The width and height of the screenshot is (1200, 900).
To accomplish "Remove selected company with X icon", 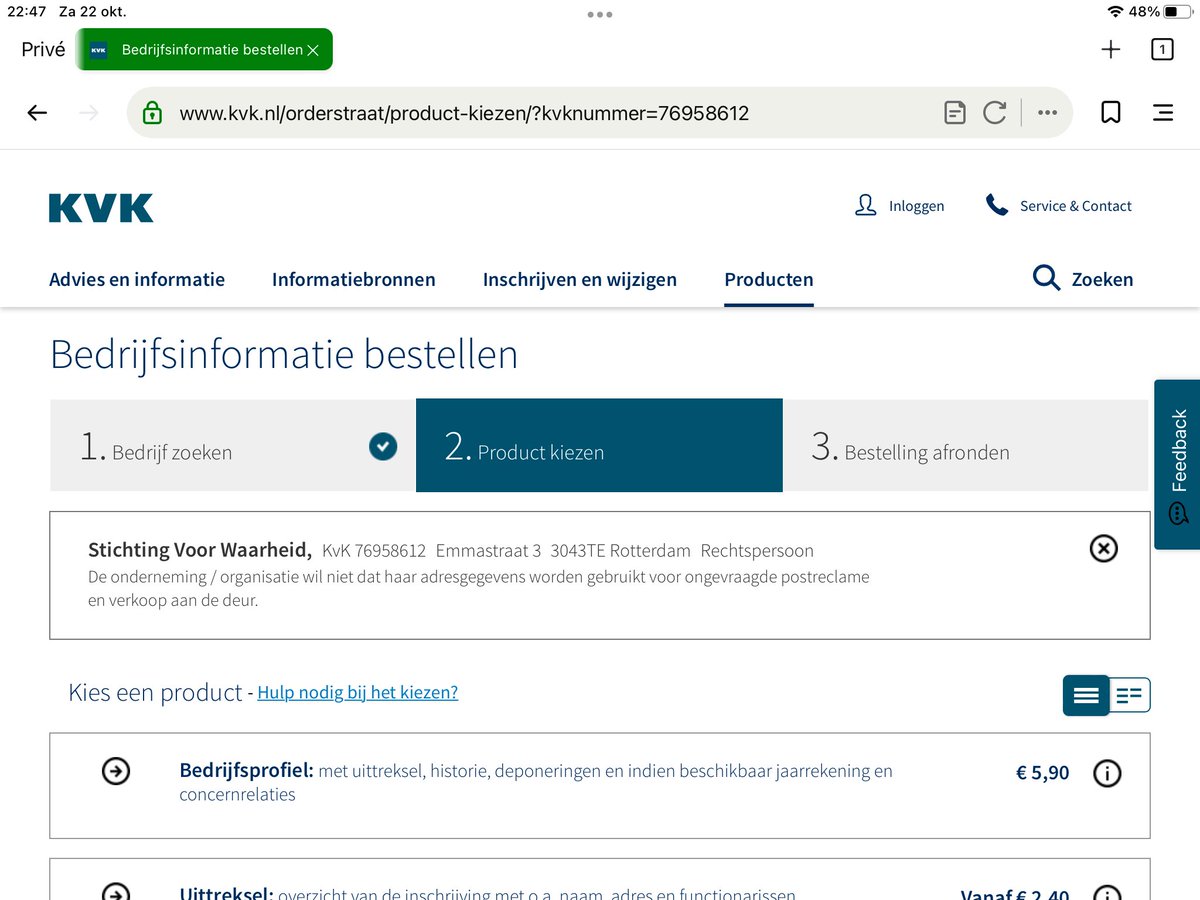I will 1103,548.
